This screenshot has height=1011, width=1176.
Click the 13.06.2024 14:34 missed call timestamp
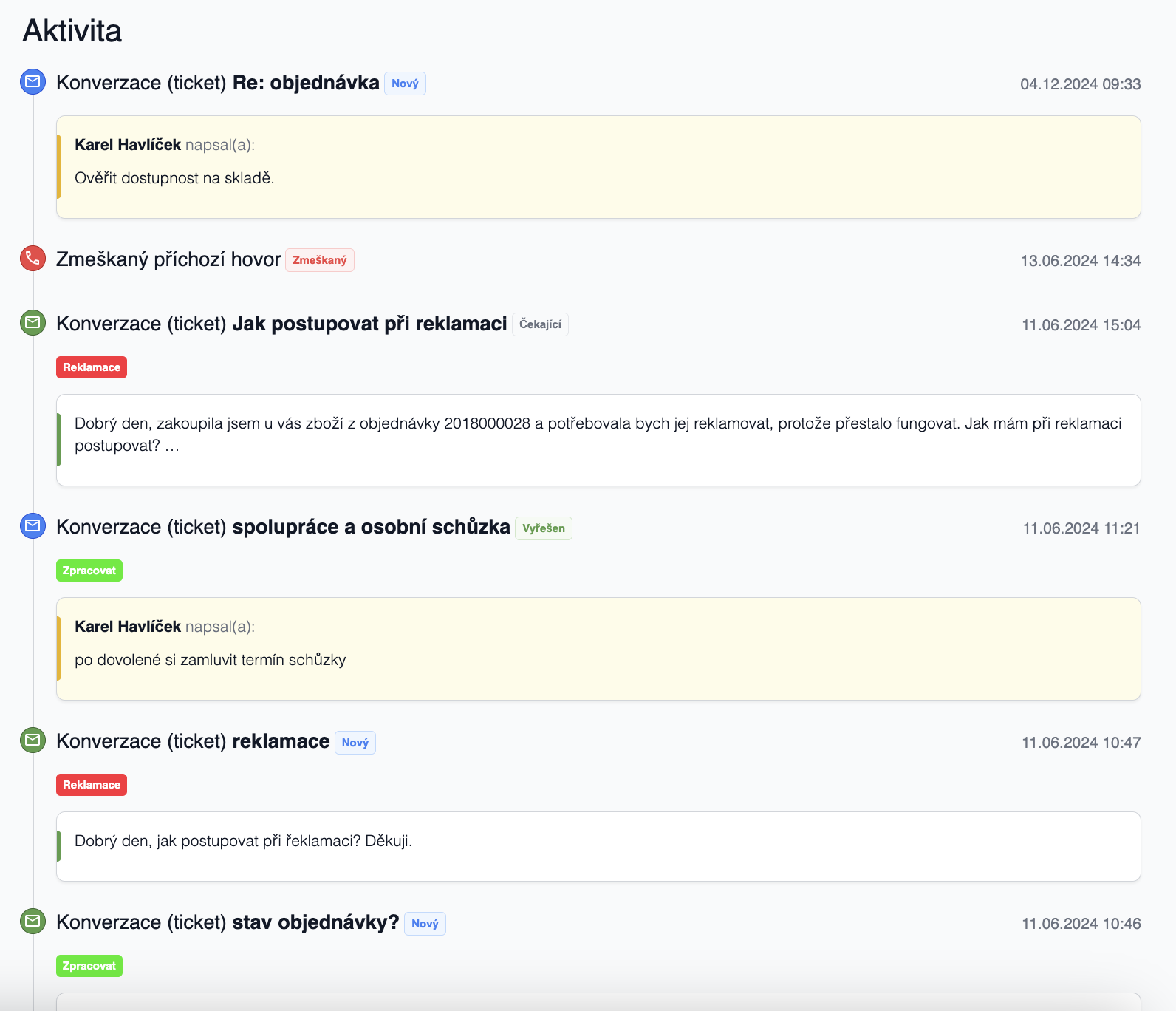[x=1080, y=261]
